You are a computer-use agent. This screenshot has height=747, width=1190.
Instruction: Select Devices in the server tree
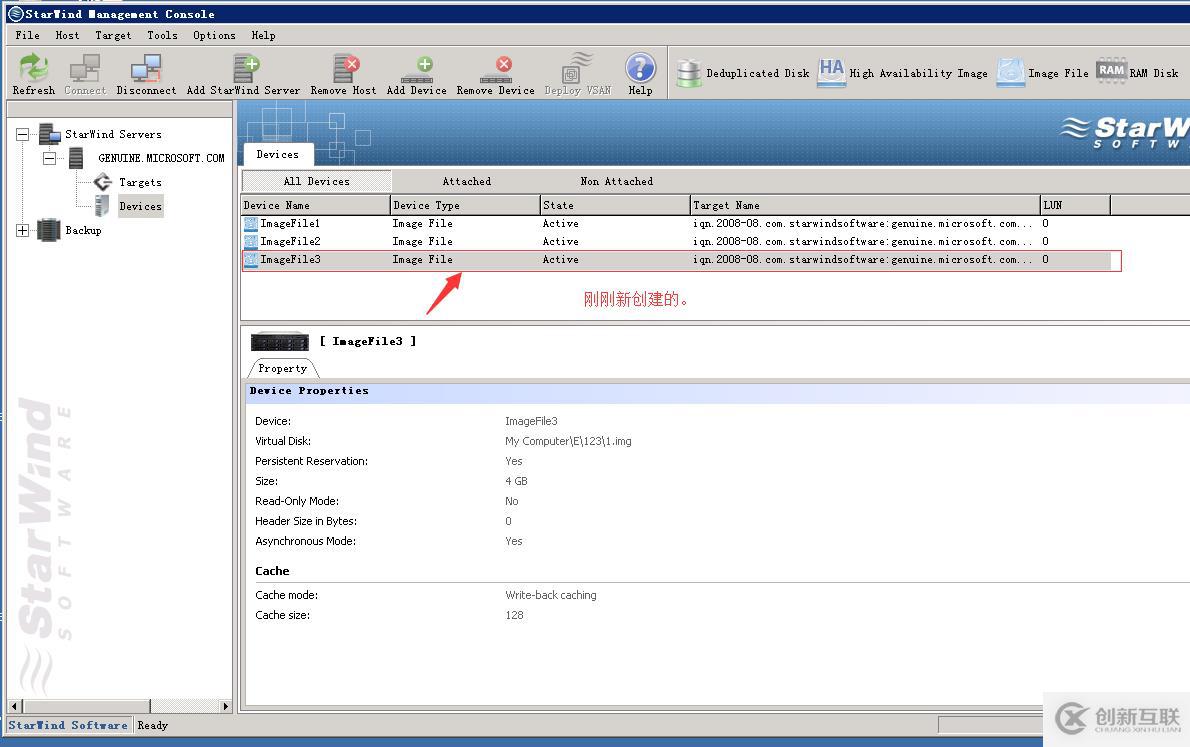140,206
